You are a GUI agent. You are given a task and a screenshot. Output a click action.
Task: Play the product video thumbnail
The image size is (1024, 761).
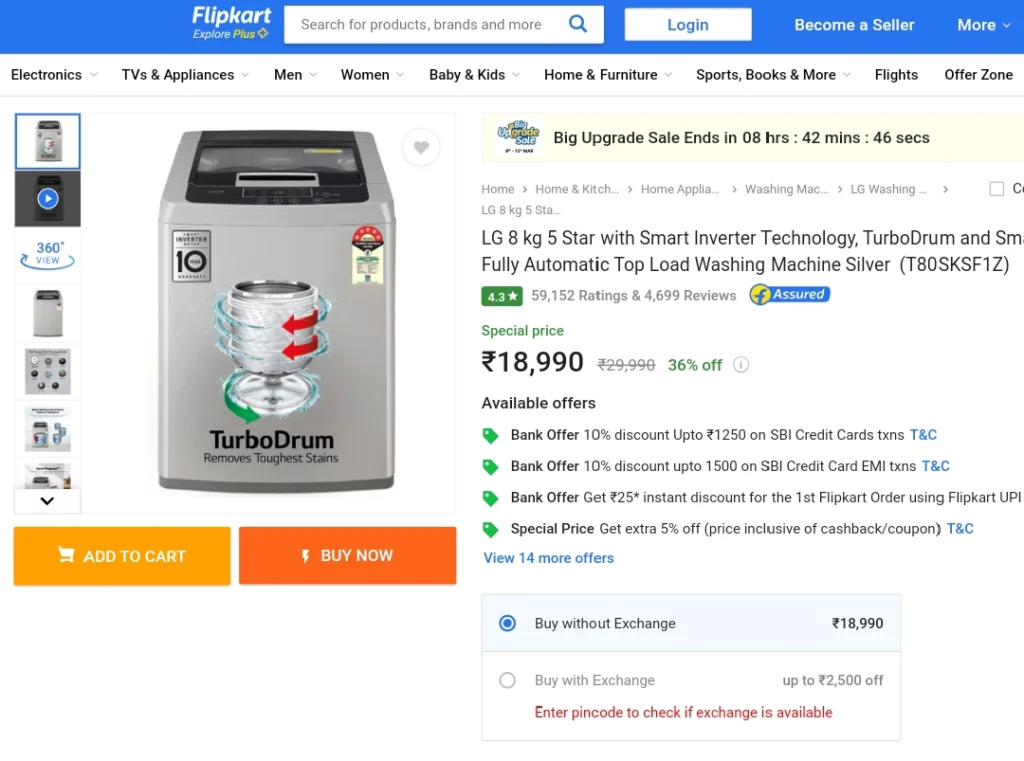48,199
